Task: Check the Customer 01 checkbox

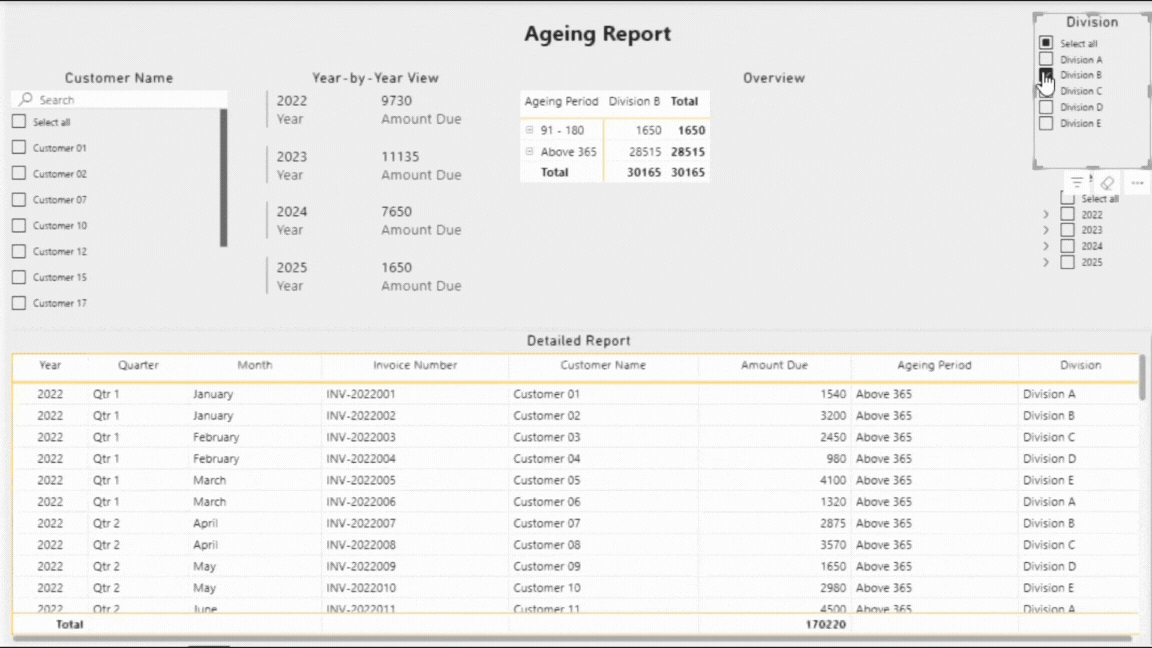Action: pos(17,147)
